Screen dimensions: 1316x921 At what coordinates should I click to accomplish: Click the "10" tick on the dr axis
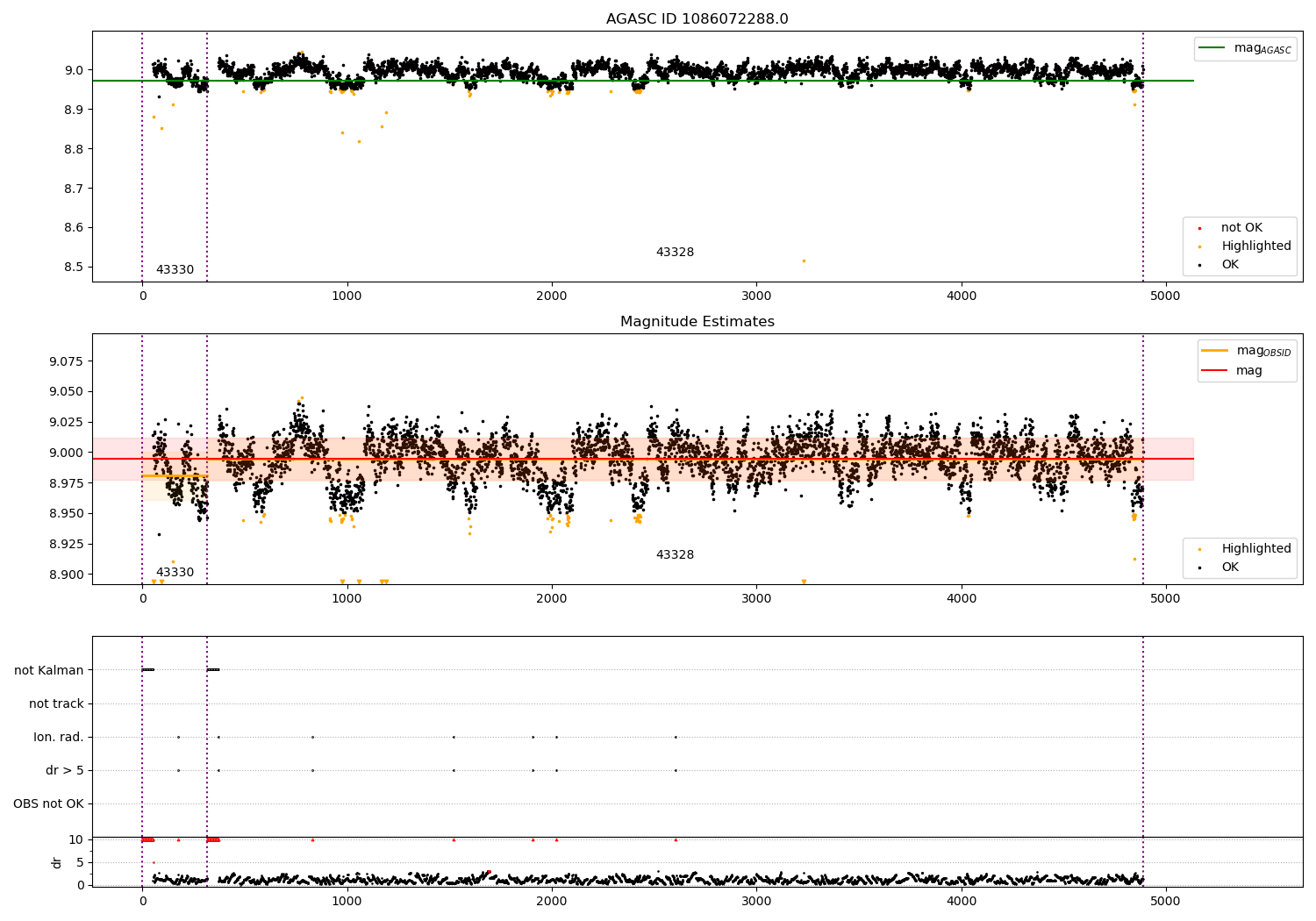pos(76,839)
